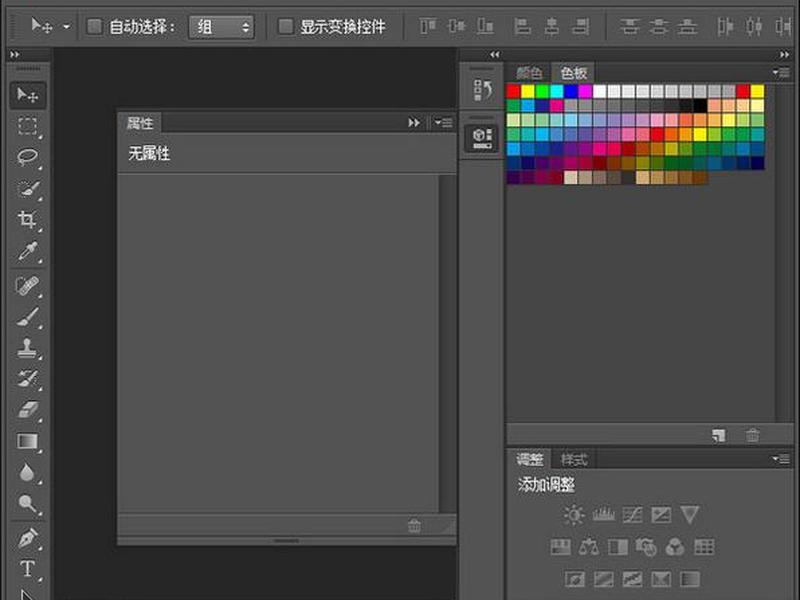The width and height of the screenshot is (800, 600).
Task: Add Selective Color adjustment
Action: point(661,579)
